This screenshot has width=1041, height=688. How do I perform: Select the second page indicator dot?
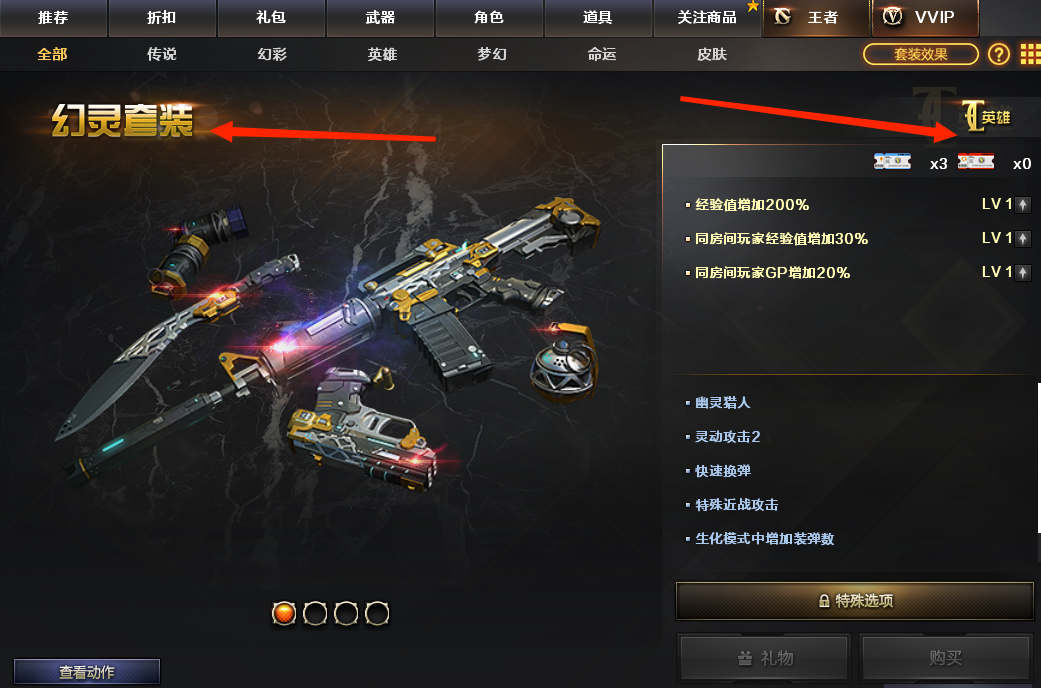point(315,613)
